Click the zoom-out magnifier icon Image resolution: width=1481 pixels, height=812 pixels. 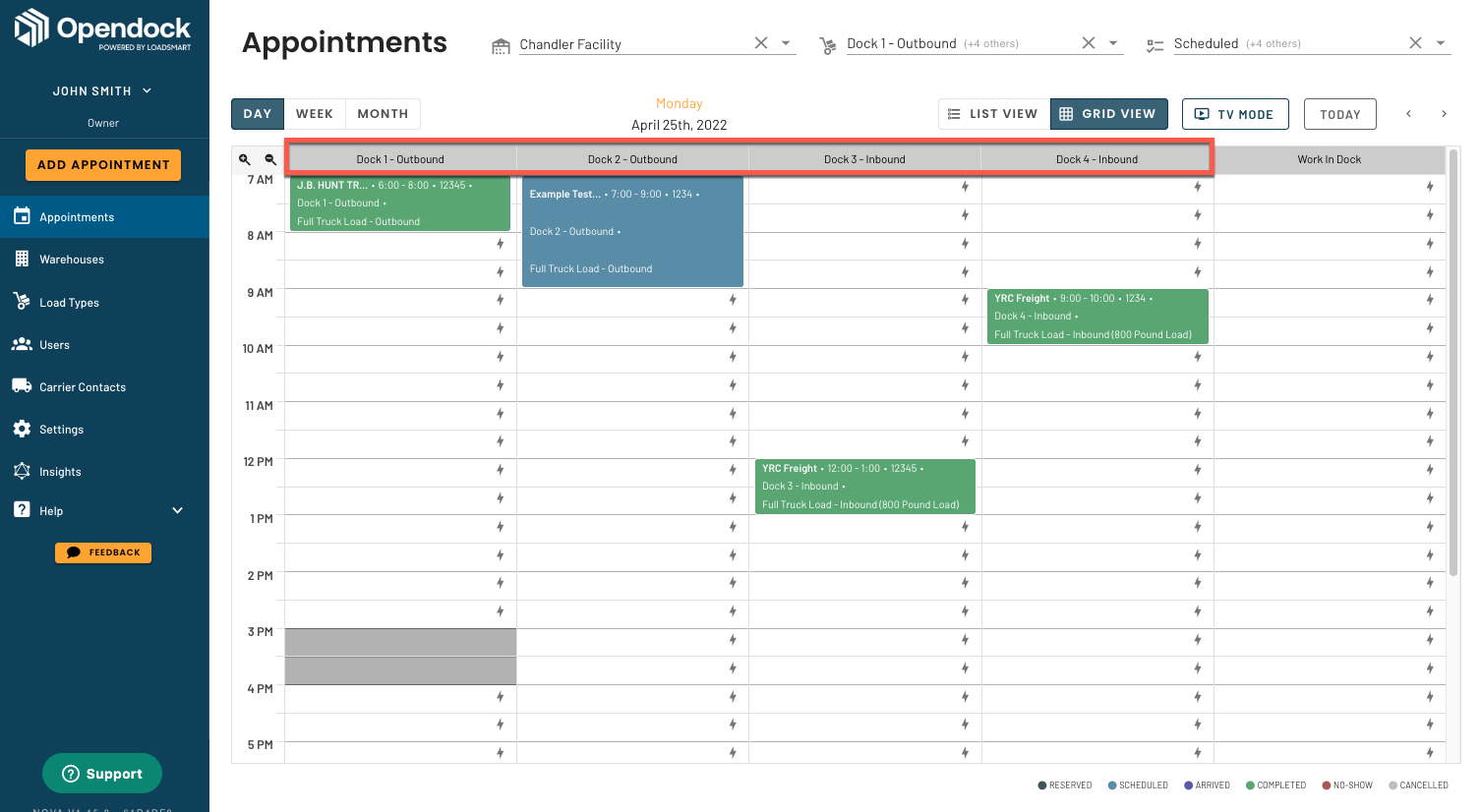(270, 158)
